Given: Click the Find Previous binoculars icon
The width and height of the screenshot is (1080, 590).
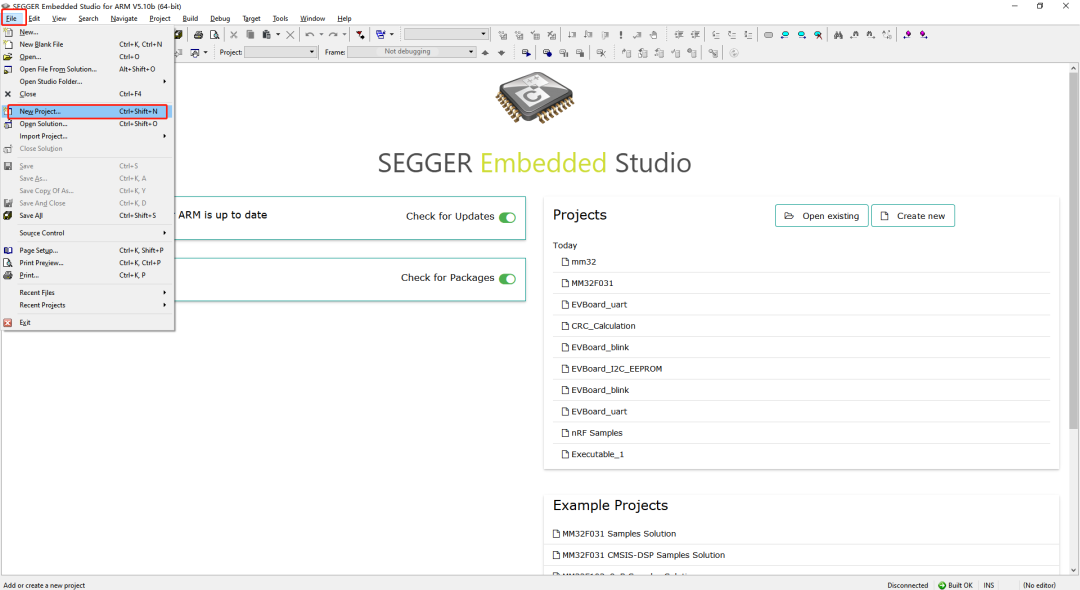Looking at the screenshot, I should [855, 34].
